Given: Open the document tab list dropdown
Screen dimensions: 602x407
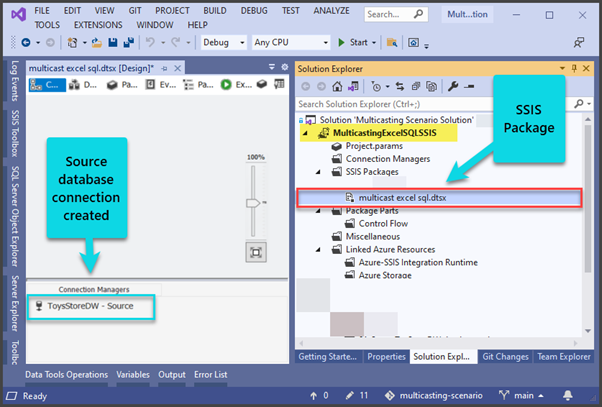Looking at the screenshot, I should [x=272, y=67].
